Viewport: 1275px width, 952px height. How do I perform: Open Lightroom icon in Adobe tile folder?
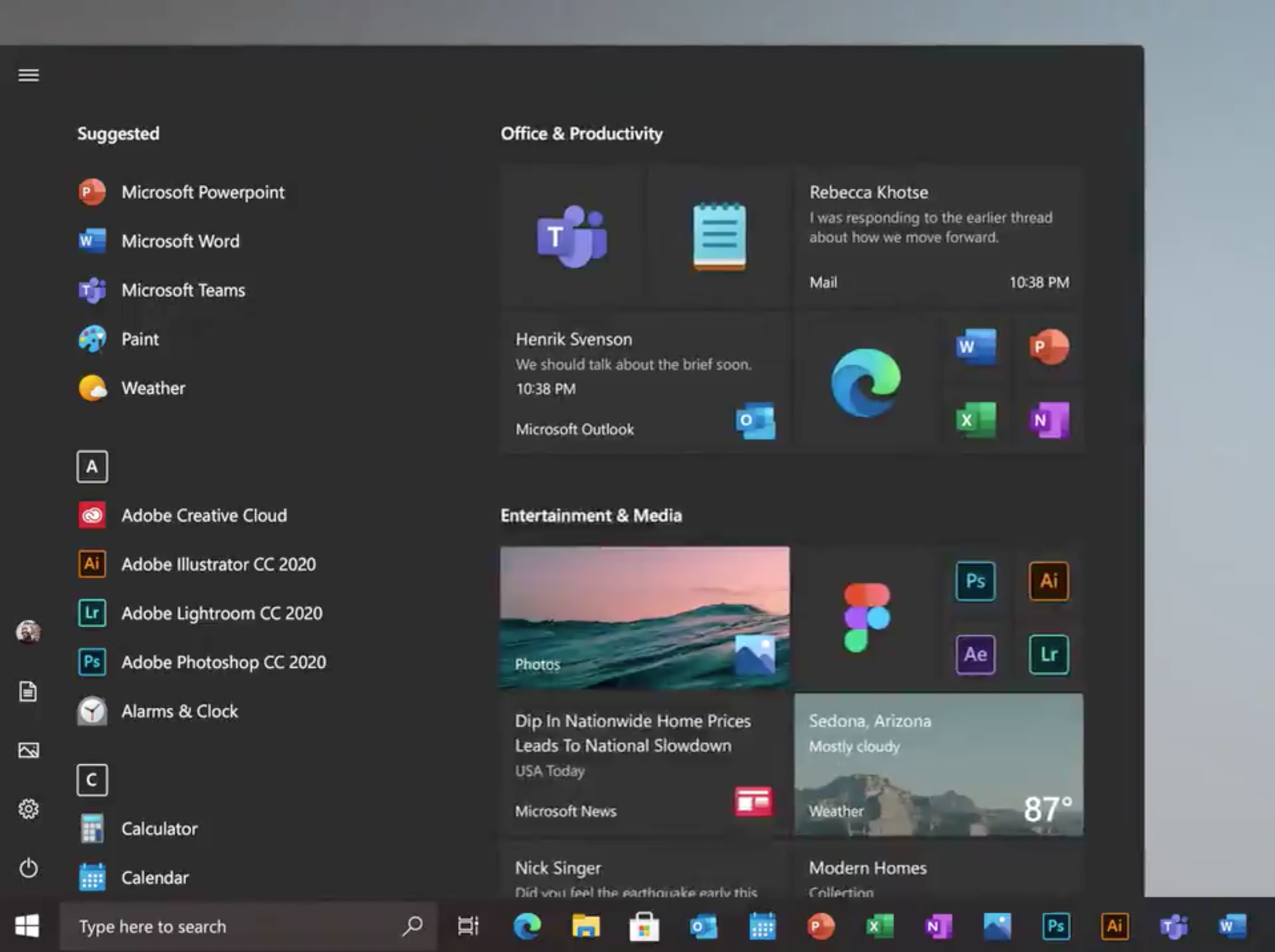[x=1049, y=654]
